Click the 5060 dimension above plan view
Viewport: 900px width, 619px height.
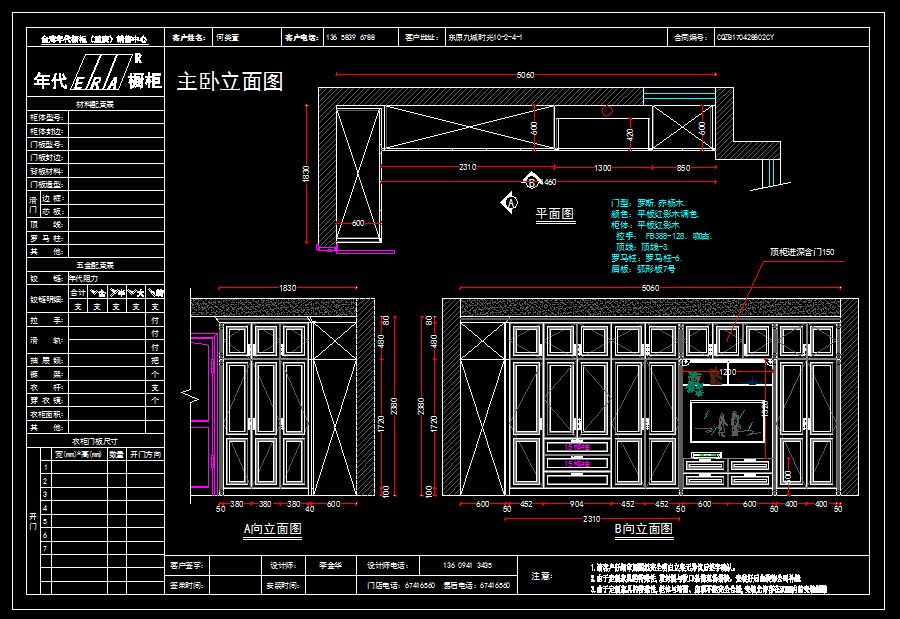[x=525, y=75]
